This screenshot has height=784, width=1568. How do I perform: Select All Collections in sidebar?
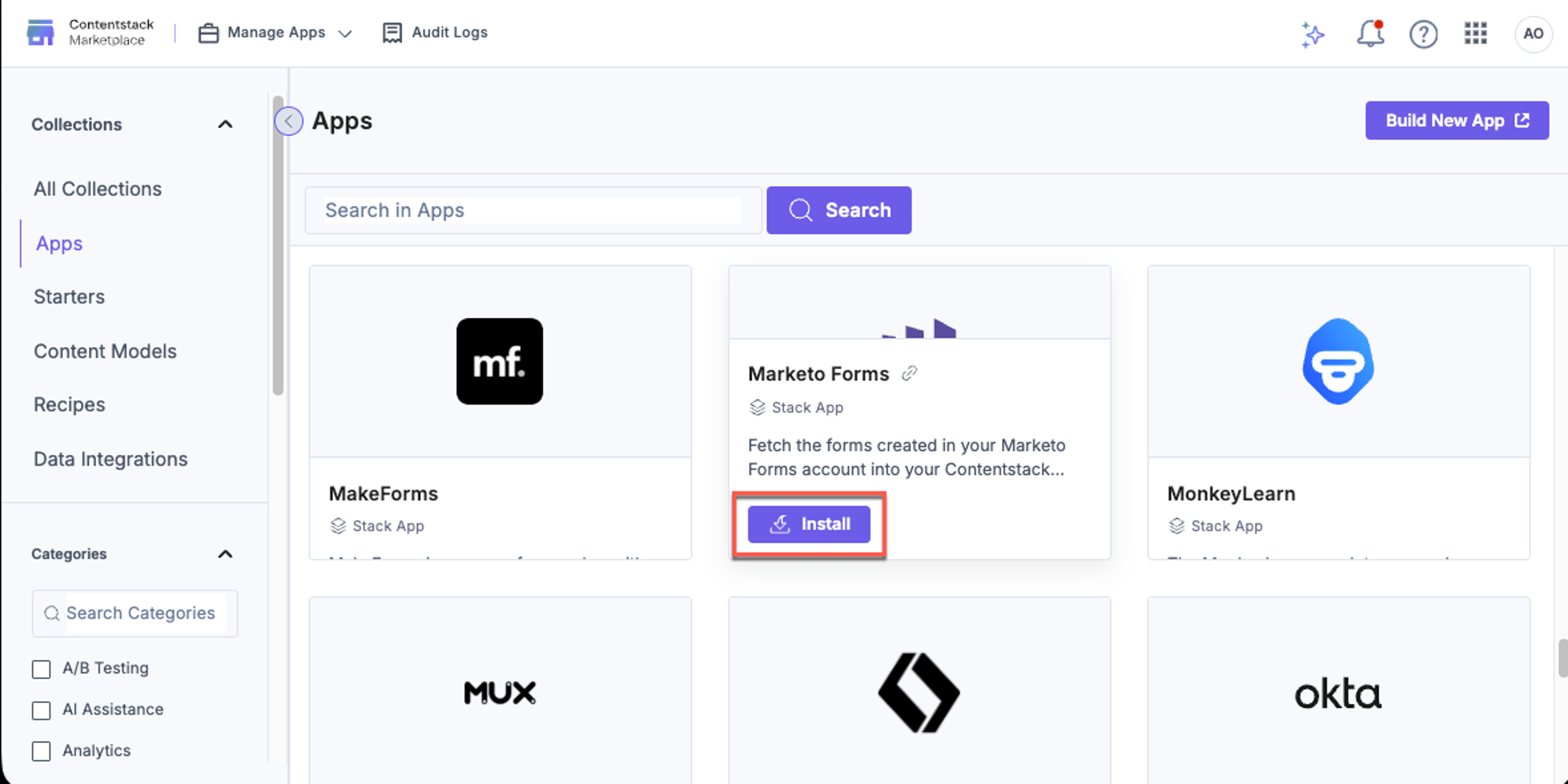click(98, 189)
